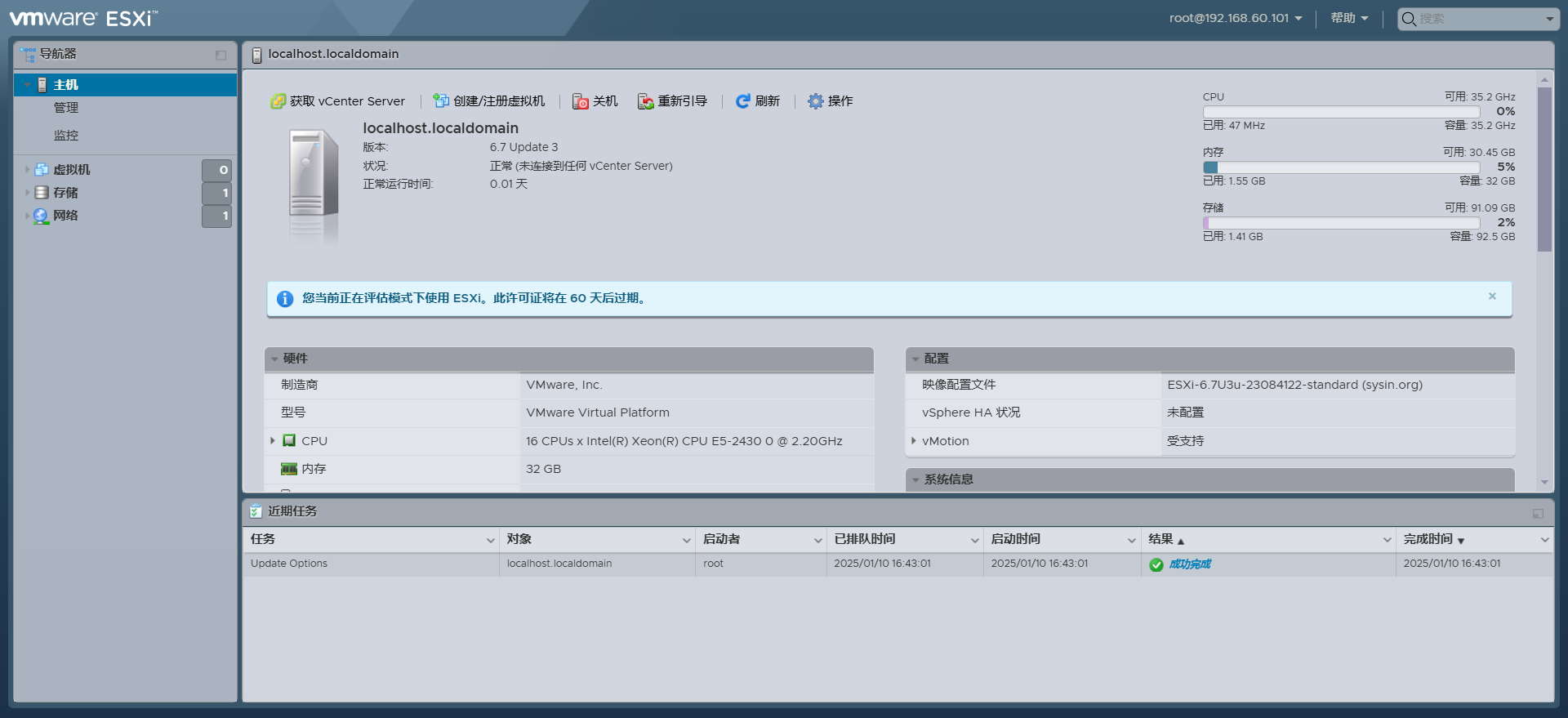The height and width of the screenshot is (718, 1568).
Task: Click the 6.7 Update 3 version text
Action: tap(523, 147)
